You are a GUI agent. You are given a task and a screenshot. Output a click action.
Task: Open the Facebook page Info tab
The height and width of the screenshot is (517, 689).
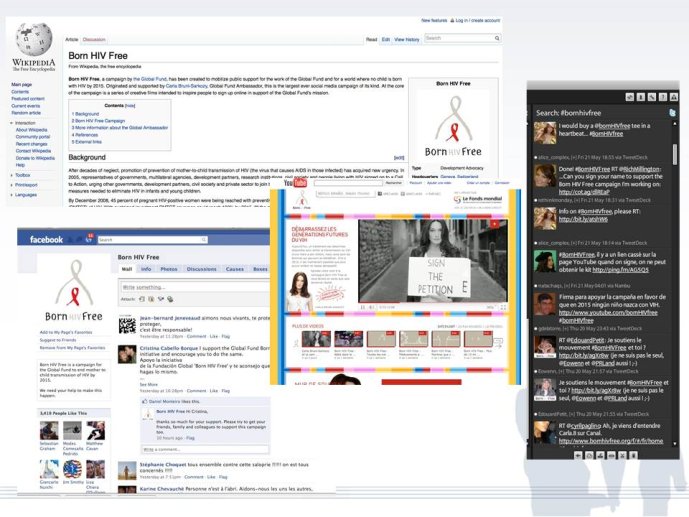(x=146, y=269)
